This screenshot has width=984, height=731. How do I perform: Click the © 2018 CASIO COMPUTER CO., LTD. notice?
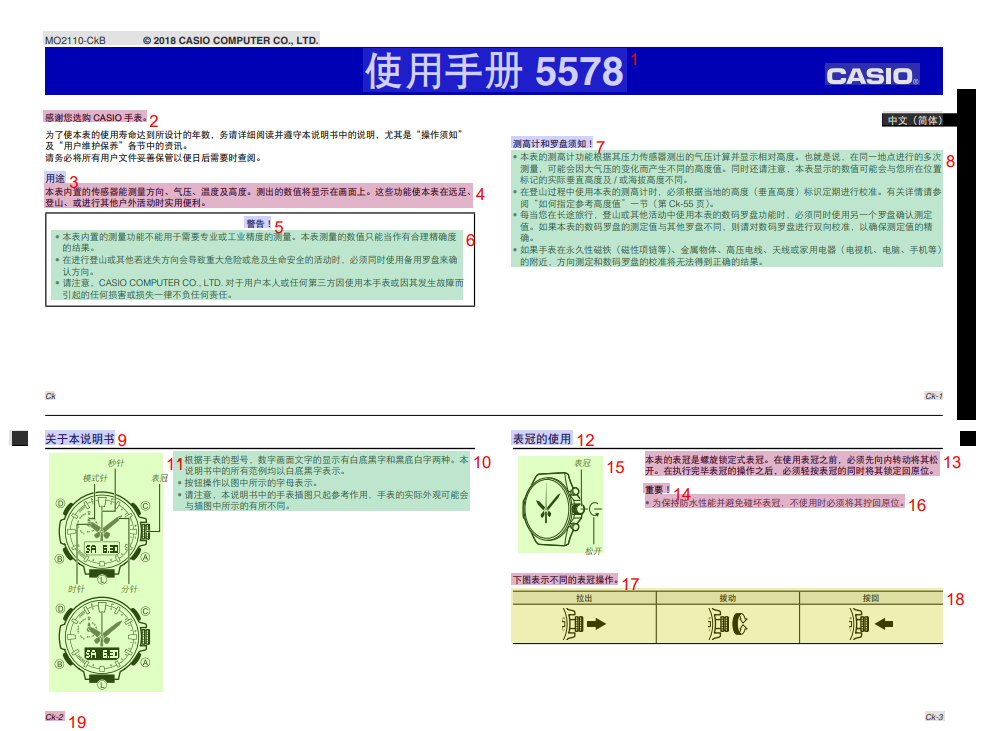[x=230, y=40]
